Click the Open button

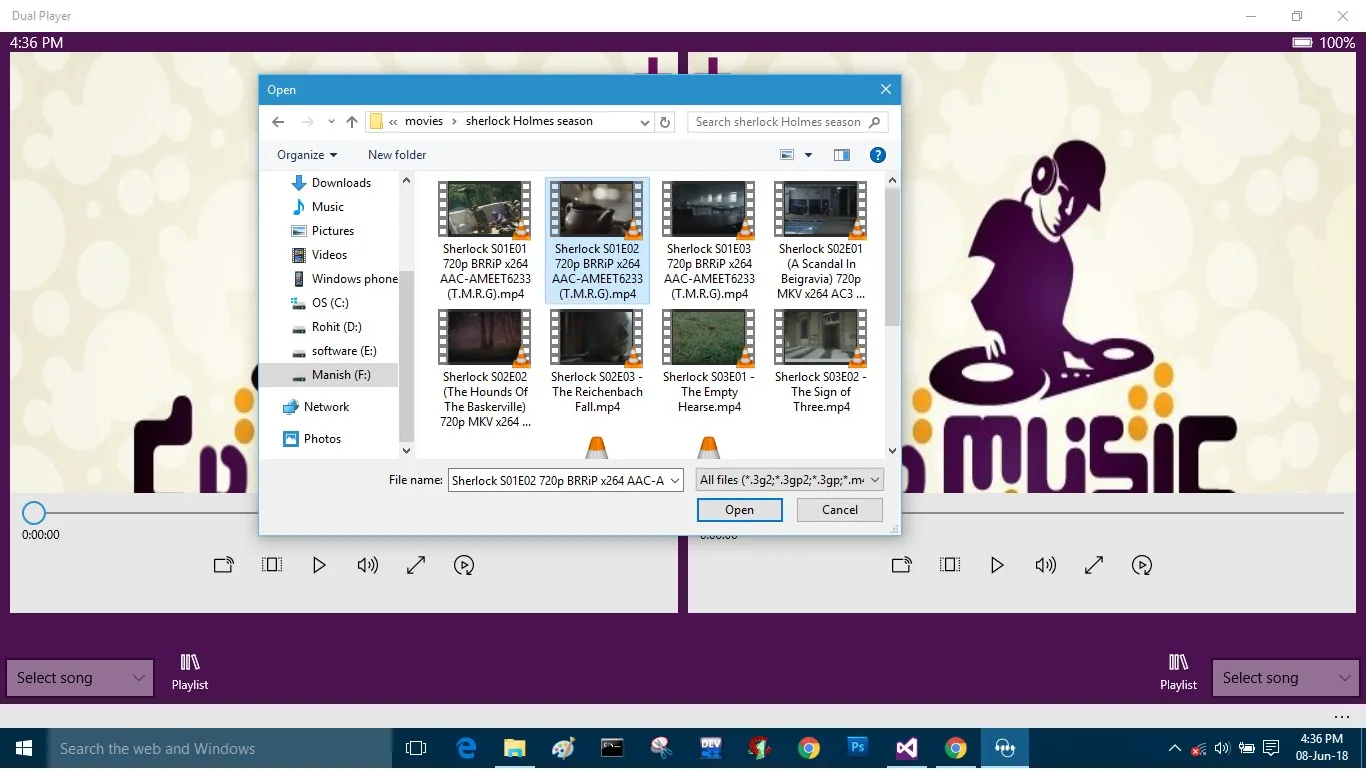tap(740, 510)
